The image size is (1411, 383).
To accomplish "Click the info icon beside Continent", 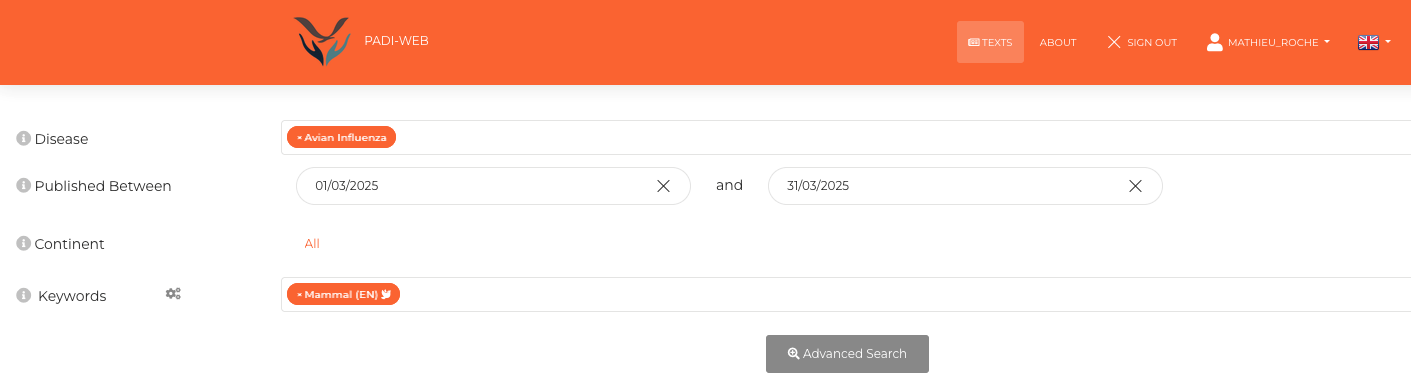I will point(24,243).
